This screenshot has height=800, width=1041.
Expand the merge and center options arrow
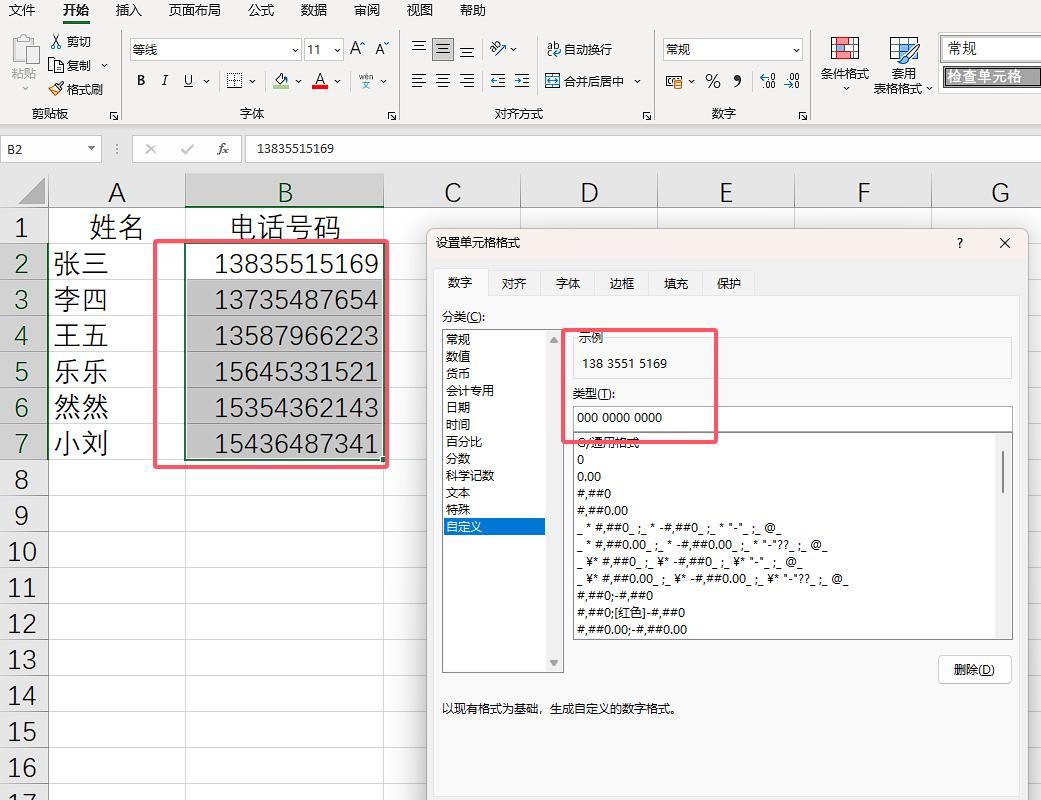click(x=637, y=81)
